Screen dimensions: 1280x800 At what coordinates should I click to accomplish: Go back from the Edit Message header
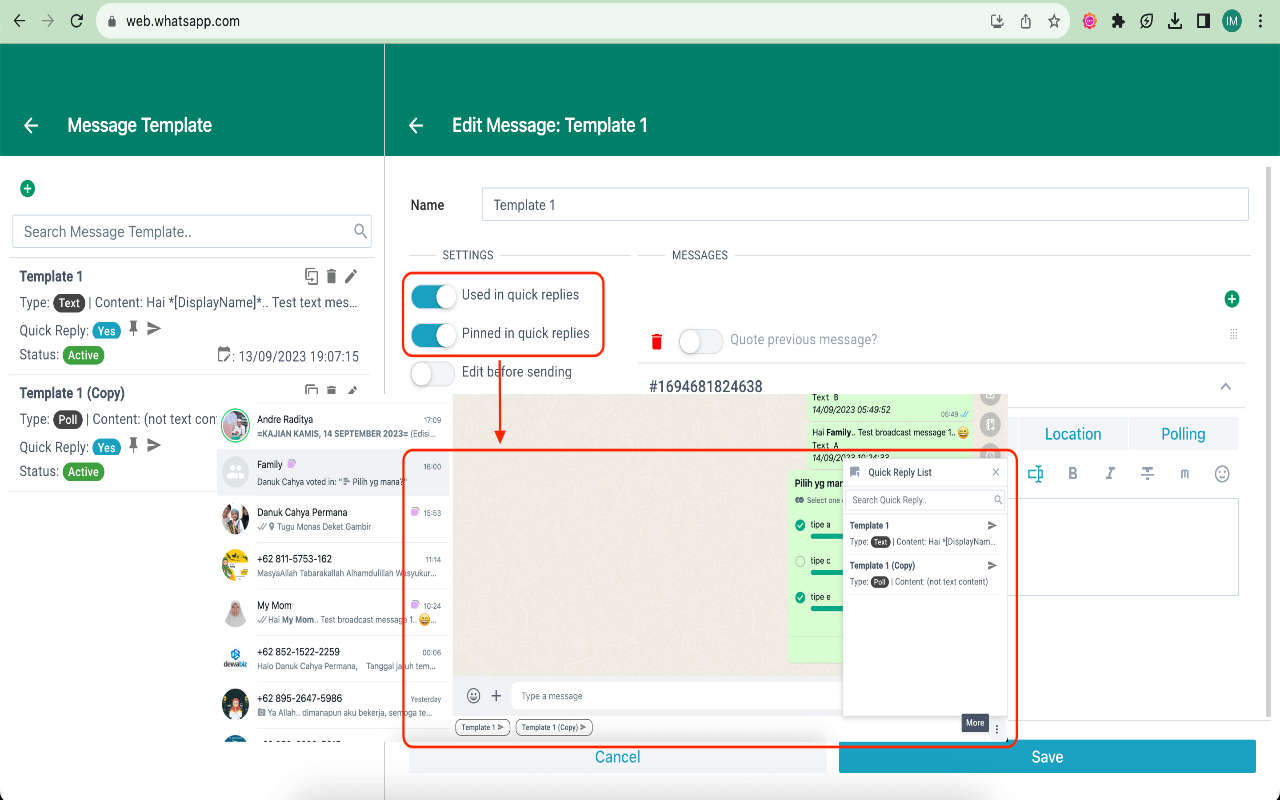click(x=416, y=125)
